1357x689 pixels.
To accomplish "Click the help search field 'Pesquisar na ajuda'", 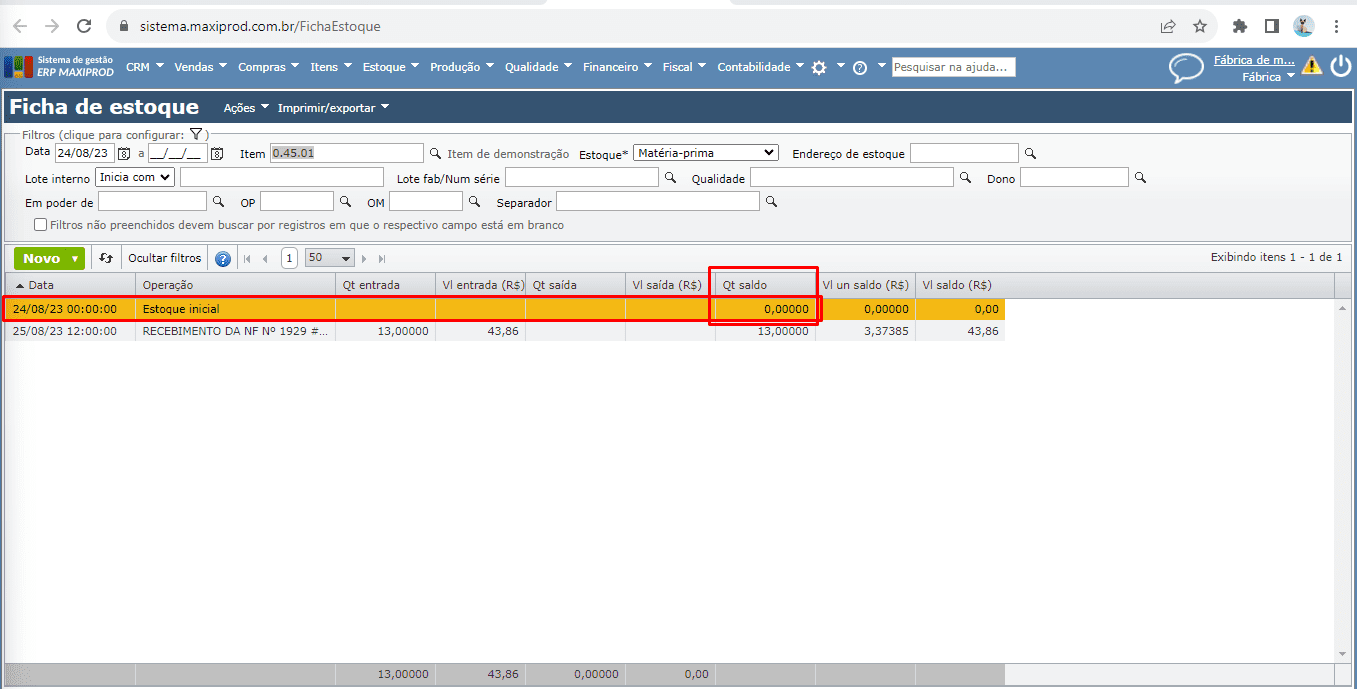I will (x=954, y=67).
